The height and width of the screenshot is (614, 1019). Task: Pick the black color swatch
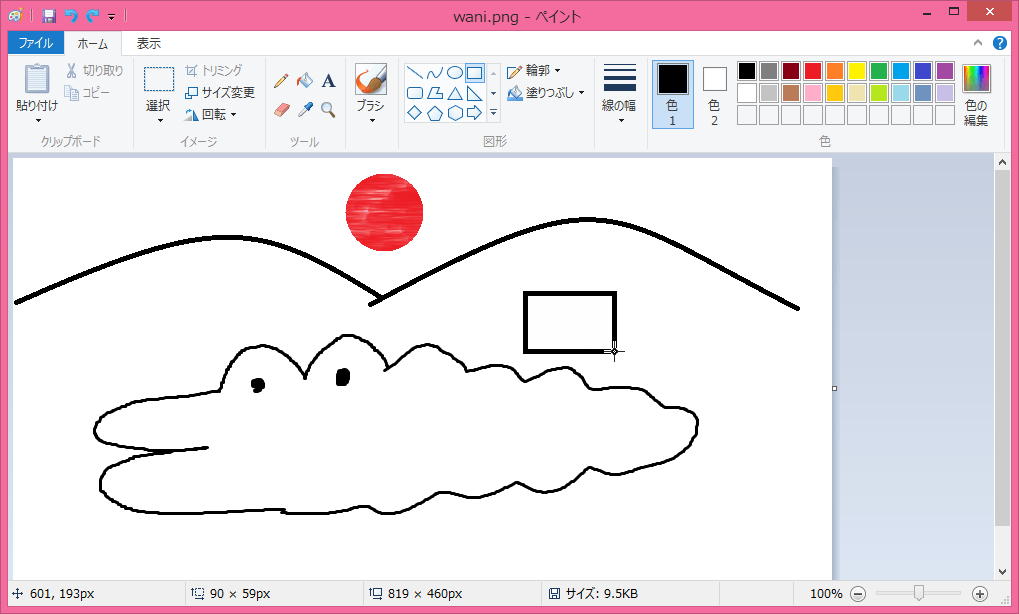[747, 71]
